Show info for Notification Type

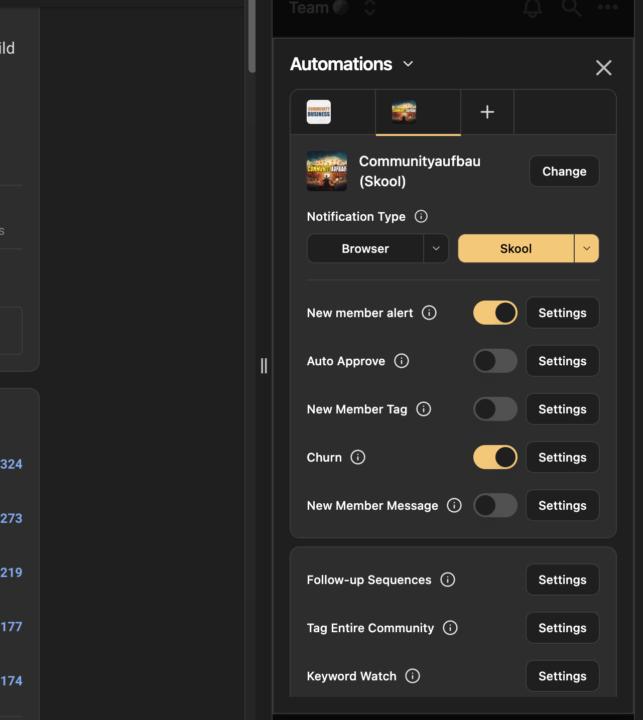(x=421, y=216)
